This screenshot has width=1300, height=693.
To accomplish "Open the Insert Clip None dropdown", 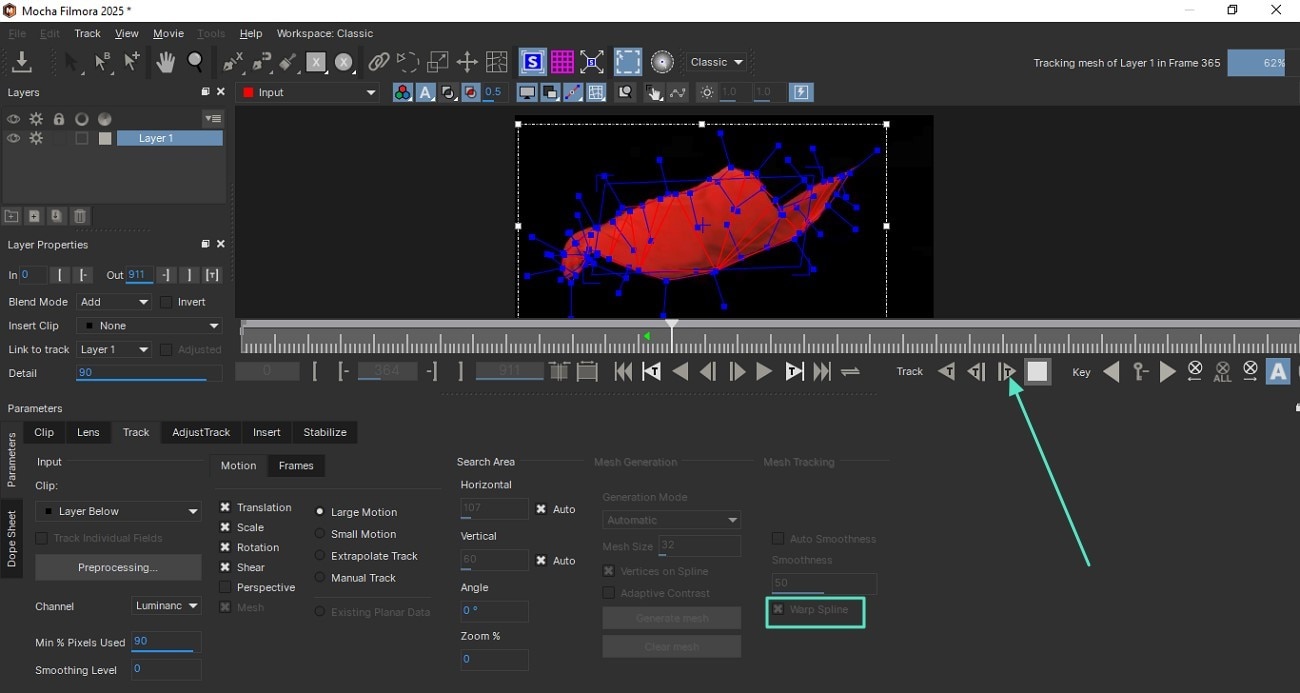I will point(150,326).
